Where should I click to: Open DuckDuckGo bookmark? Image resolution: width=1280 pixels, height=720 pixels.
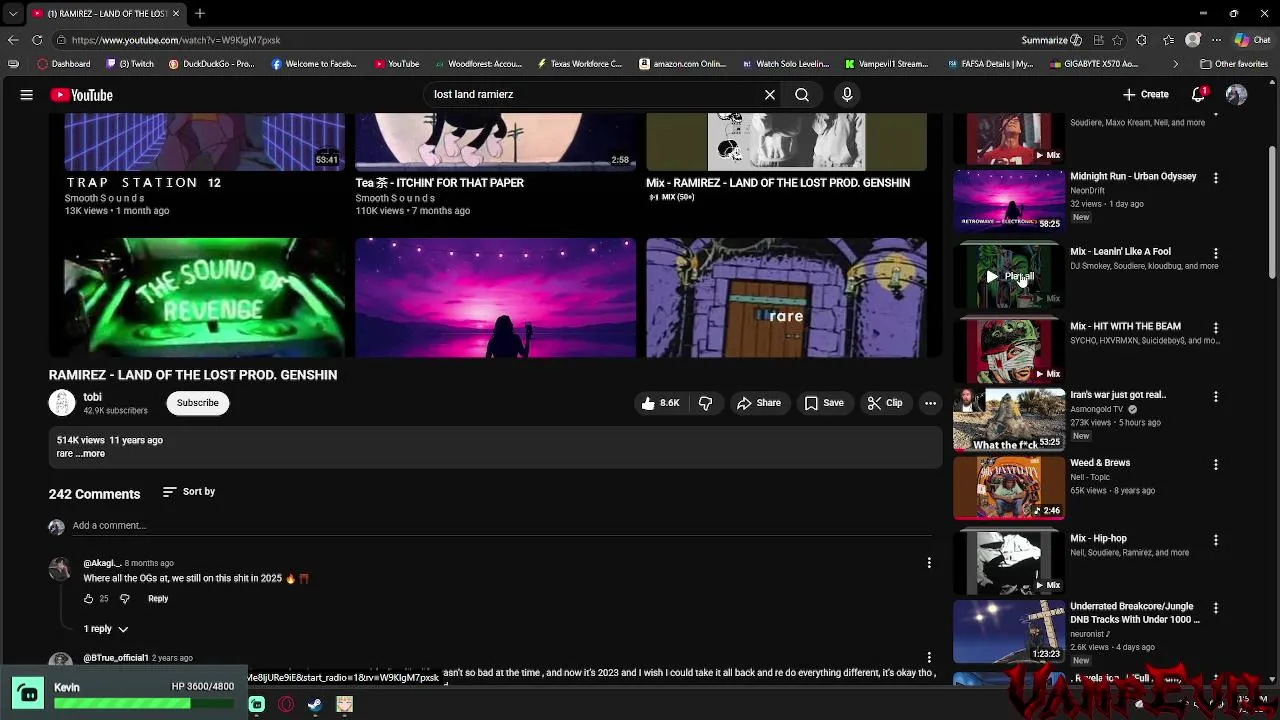point(211,64)
